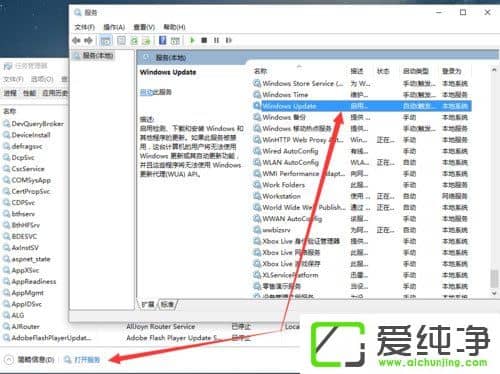Screen dimensions: 500x374
Task: Click the Forward arrow in Services toolbar
Action: coord(88,41)
